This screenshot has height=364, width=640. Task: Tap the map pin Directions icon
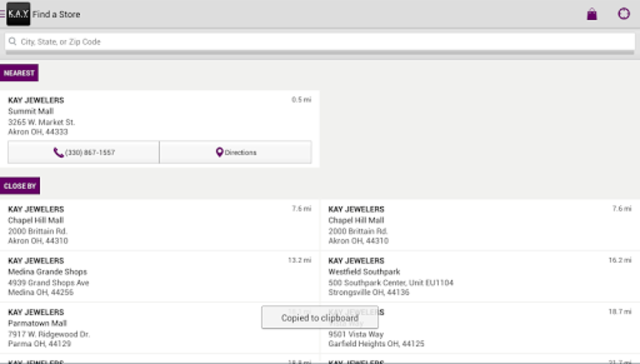point(220,152)
